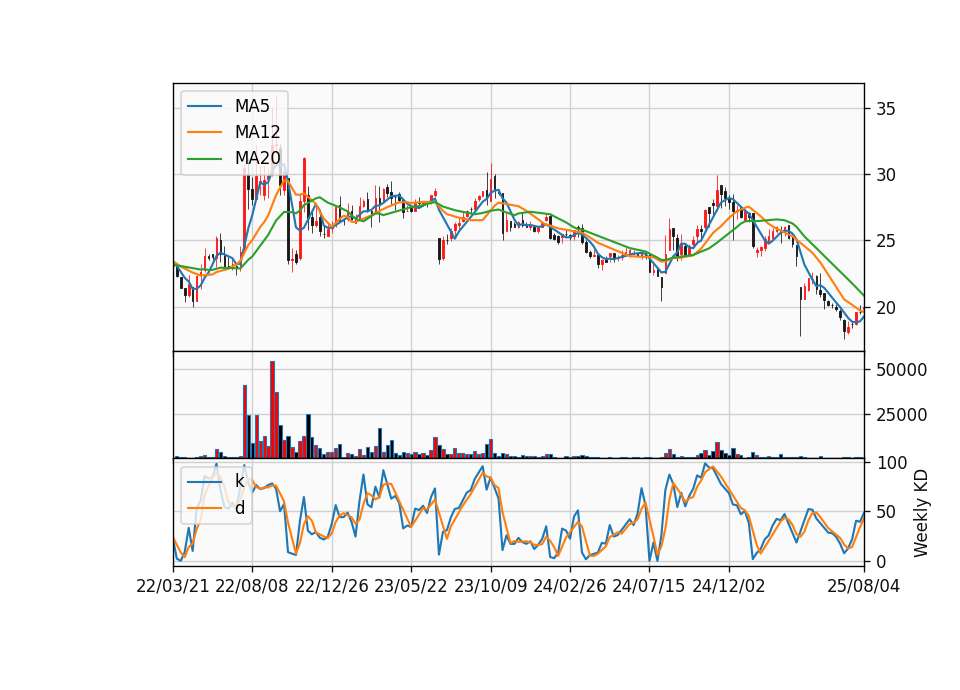
Task: Click the KD axis value 0
Action: pyautogui.click(x=881, y=561)
